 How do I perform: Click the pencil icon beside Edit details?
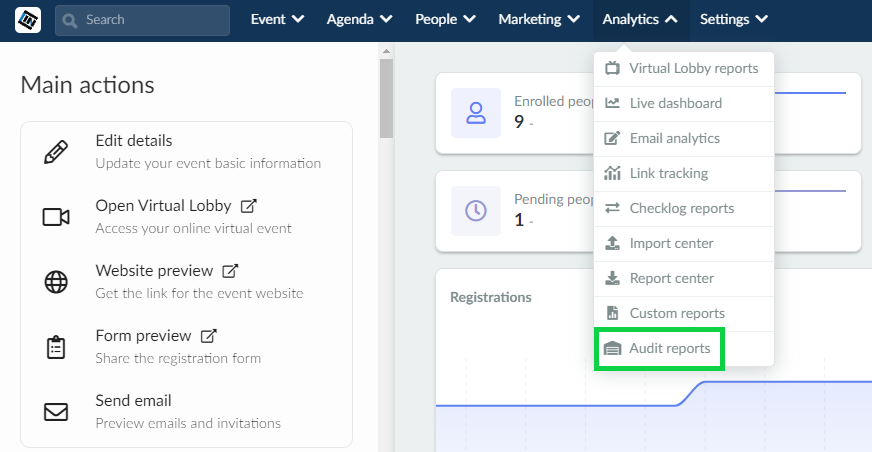tap(56, 152)
